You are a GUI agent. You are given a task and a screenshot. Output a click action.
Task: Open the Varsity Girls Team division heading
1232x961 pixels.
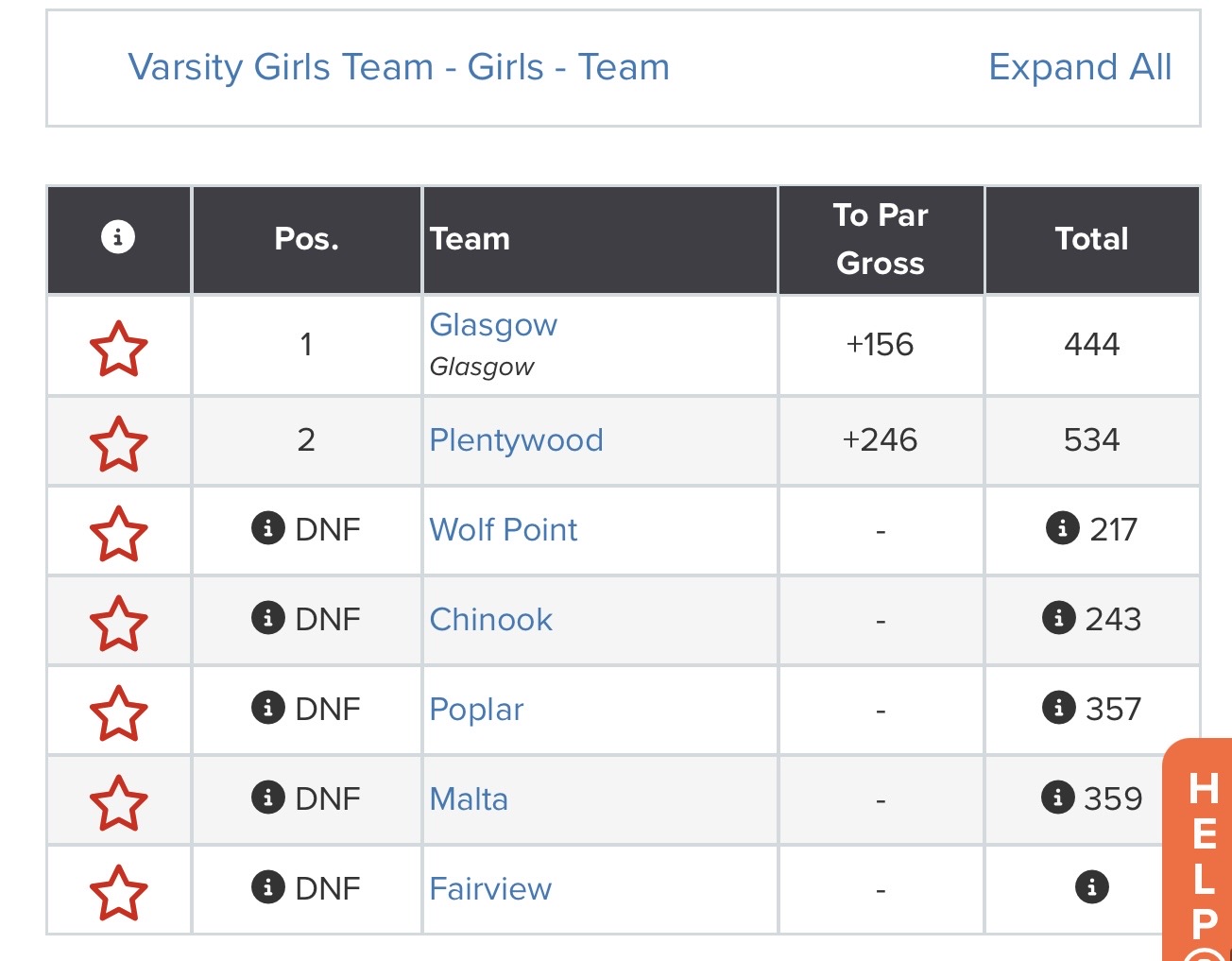click(399, 67)
